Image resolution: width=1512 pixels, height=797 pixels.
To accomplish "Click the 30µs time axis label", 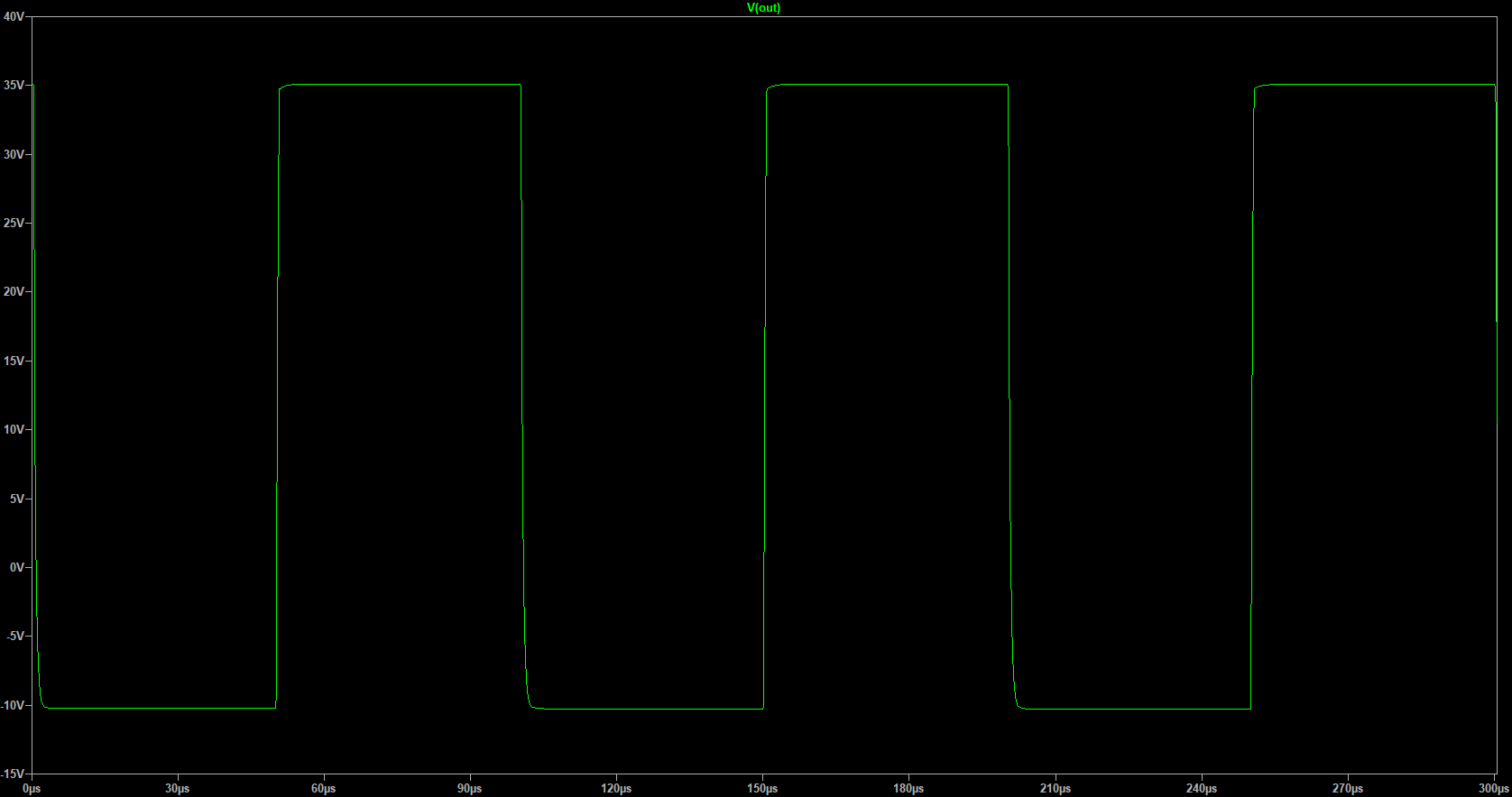I will pyautogui.click(x=178, y=789).
